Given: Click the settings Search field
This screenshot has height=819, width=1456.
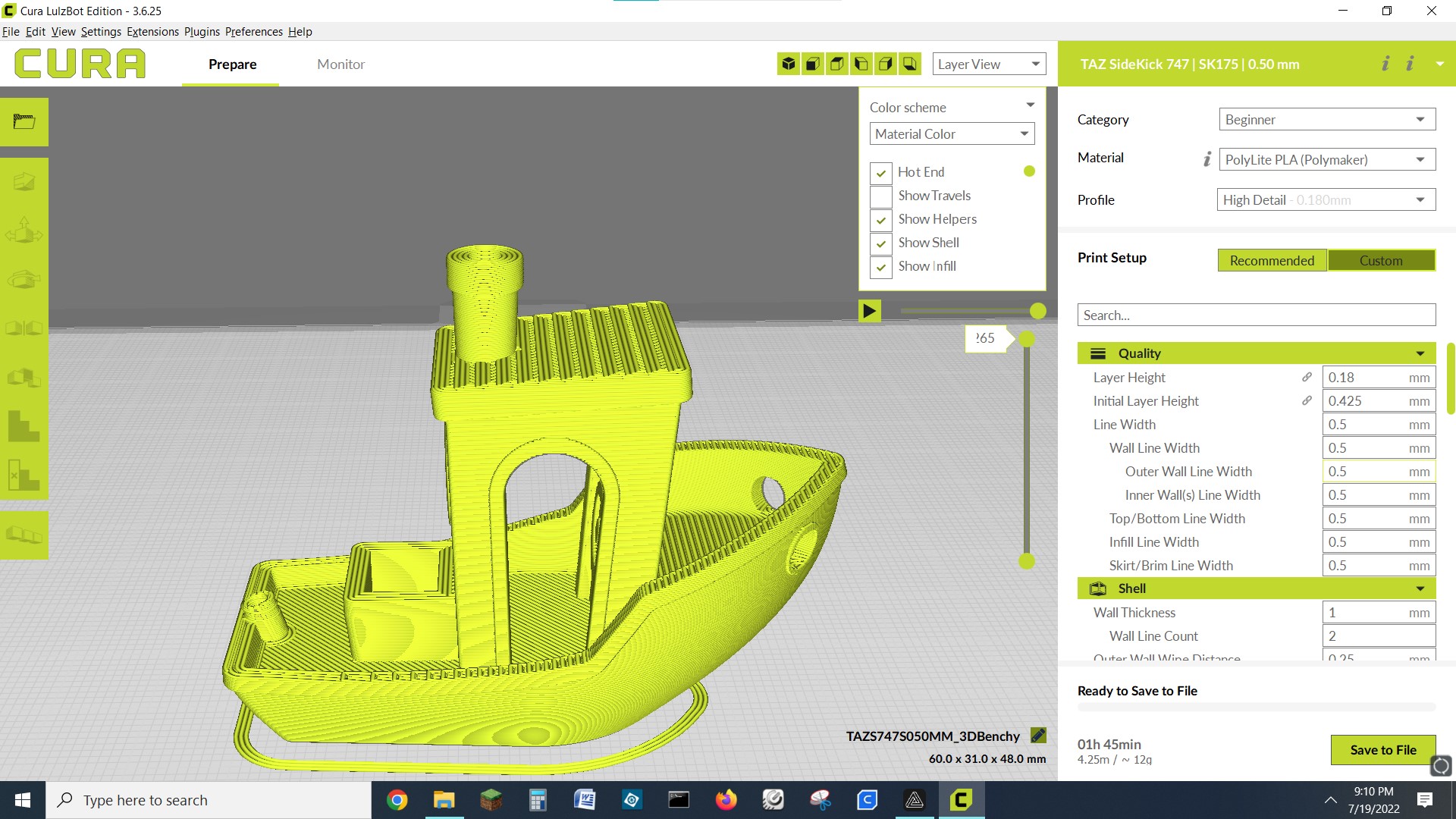Looking at the screenshot, I should tap(1256, 315).
